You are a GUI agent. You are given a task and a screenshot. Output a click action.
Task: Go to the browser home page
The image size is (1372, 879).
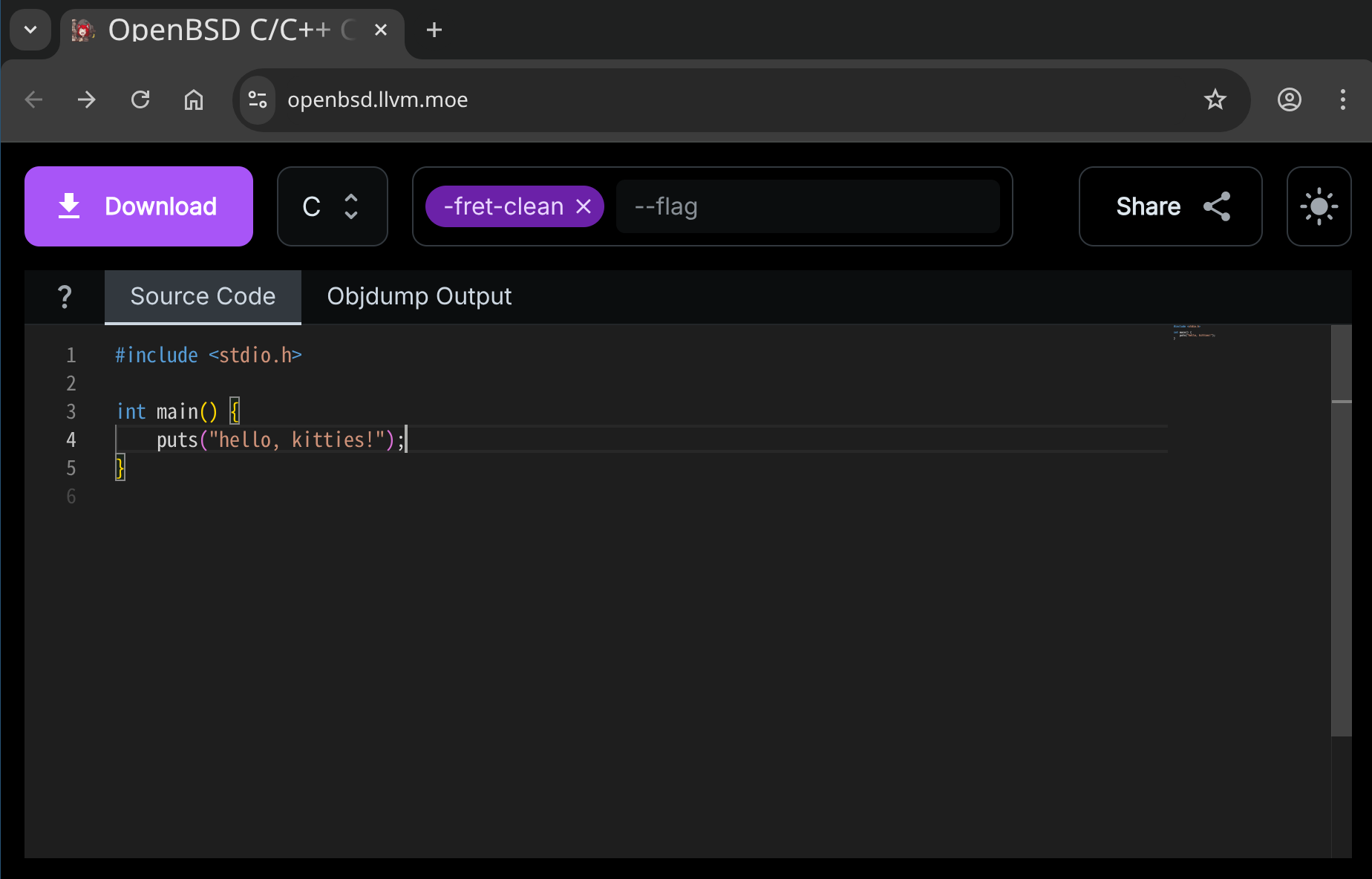pyautogui.click(x=194, y=99)
